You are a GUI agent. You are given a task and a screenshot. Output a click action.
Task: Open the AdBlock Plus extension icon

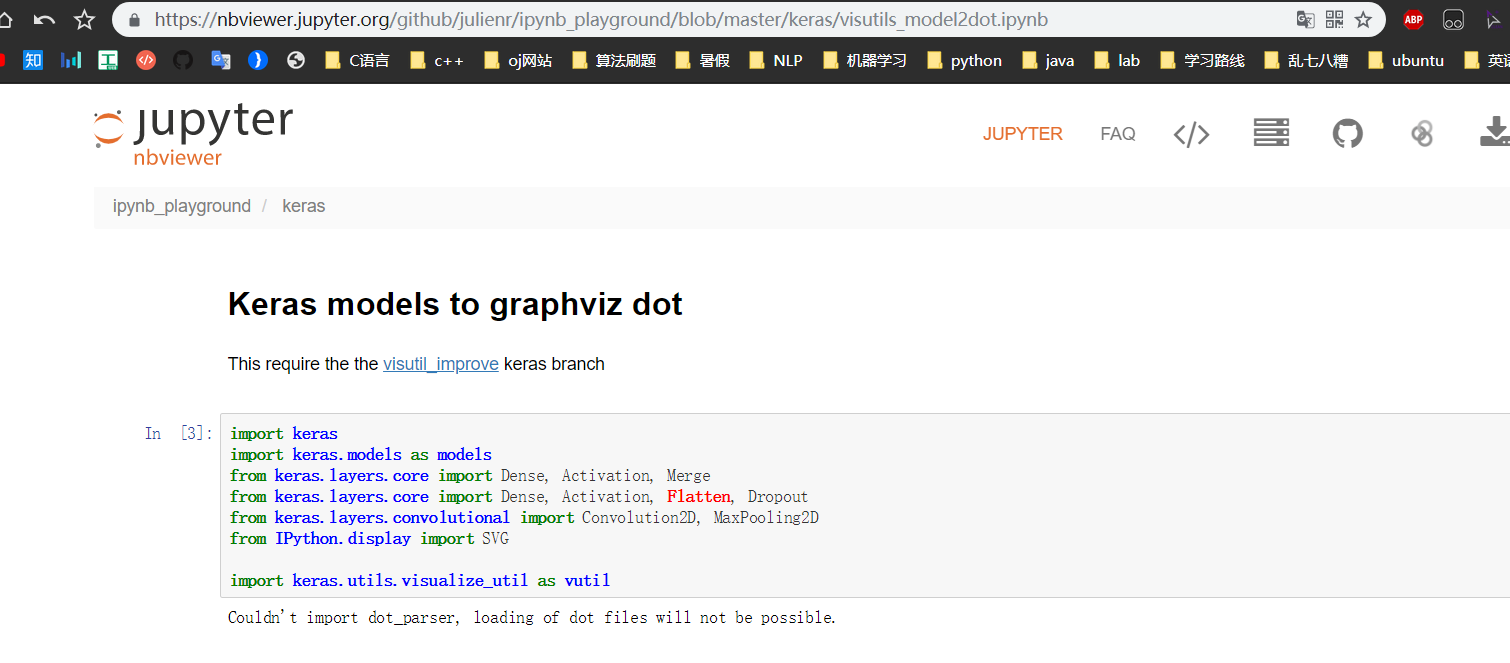pos(1413,19)
